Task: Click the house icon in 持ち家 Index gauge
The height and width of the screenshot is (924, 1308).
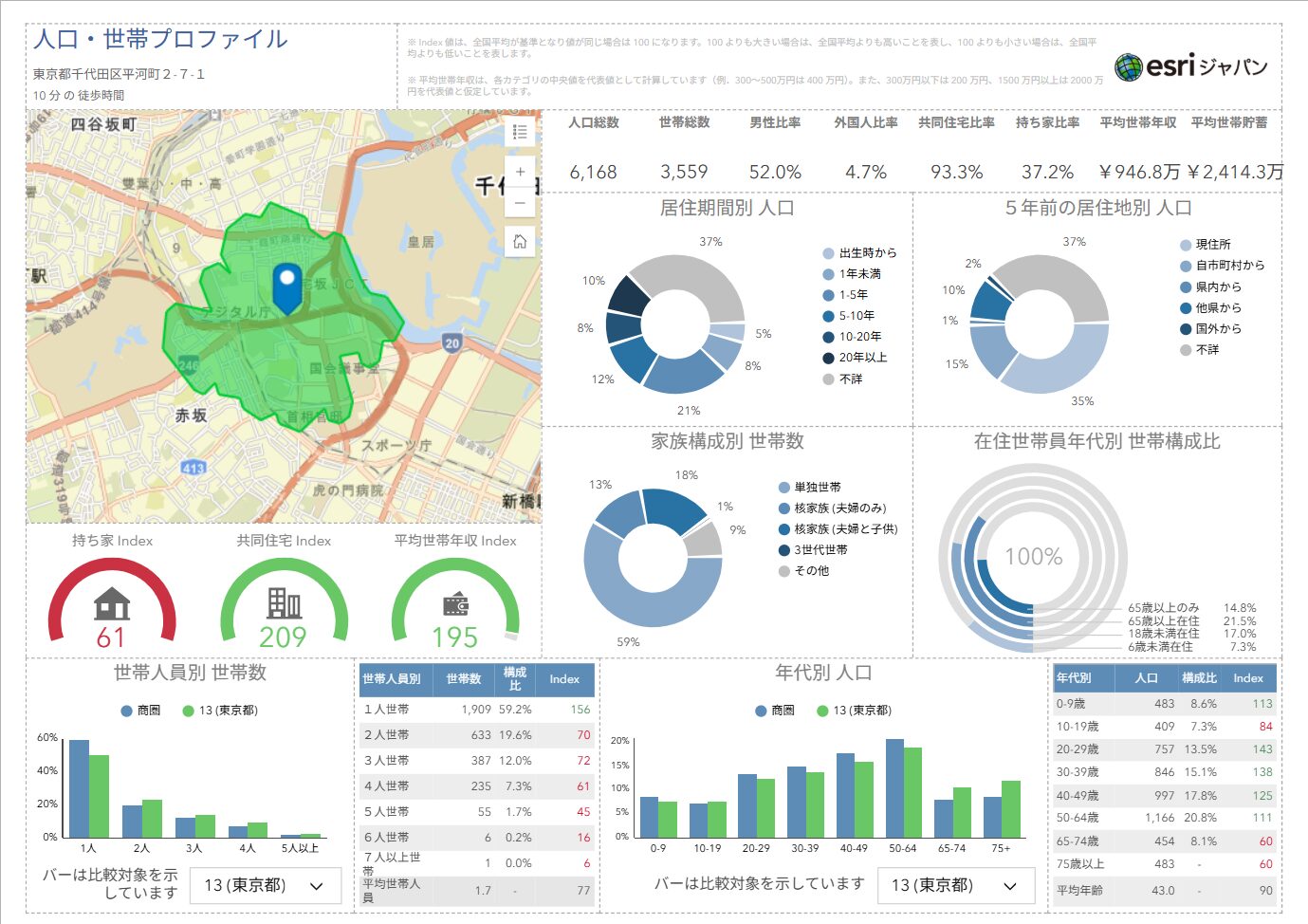Action: tap(112, 603)
